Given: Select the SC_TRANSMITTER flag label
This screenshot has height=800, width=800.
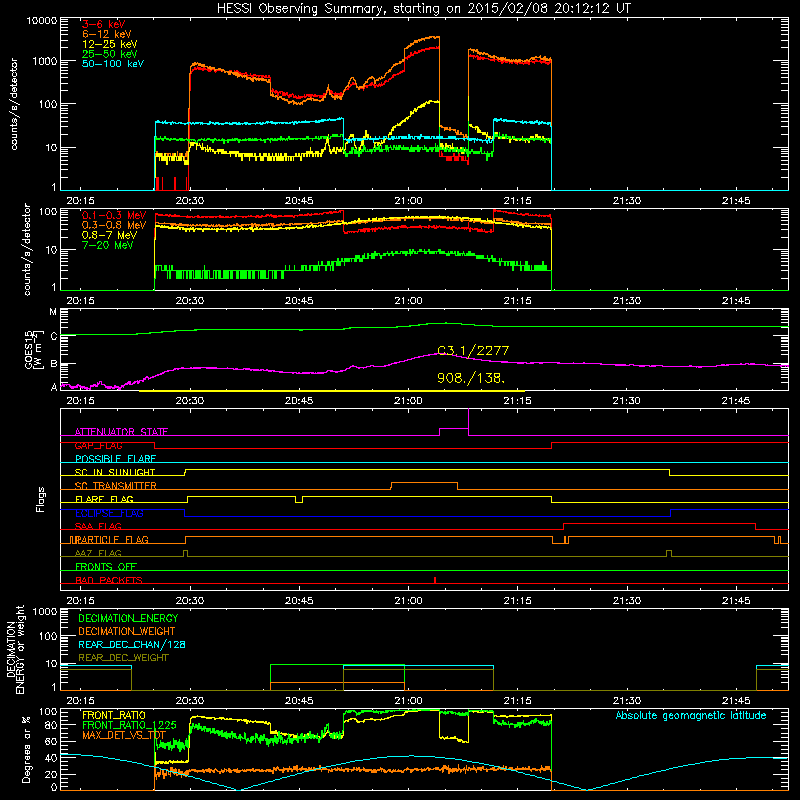Looking at the screenshot, I should point(116,486).
